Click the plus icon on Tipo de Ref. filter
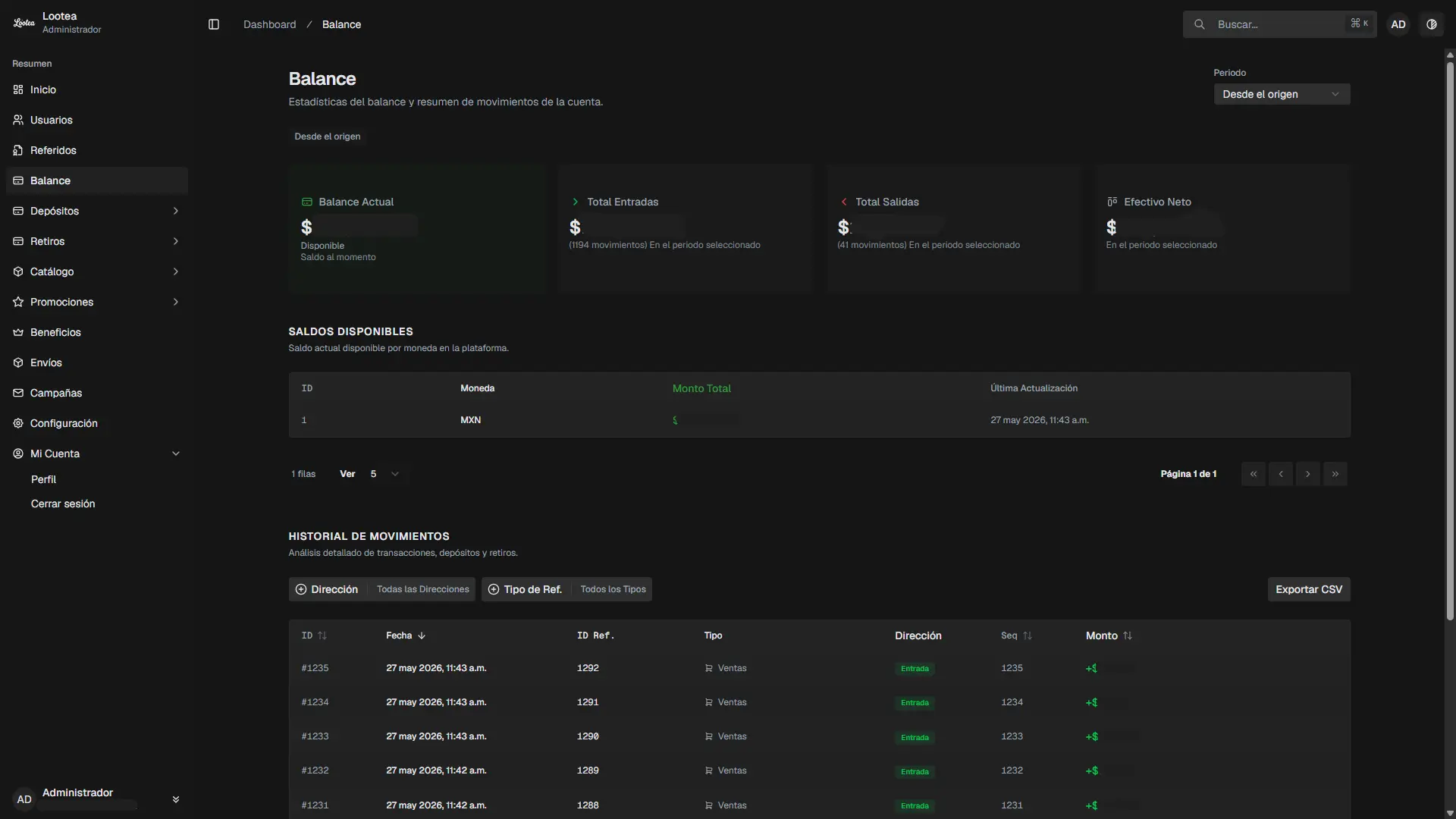The height and width of the screenshot is (819, 1456). (494, 589)
